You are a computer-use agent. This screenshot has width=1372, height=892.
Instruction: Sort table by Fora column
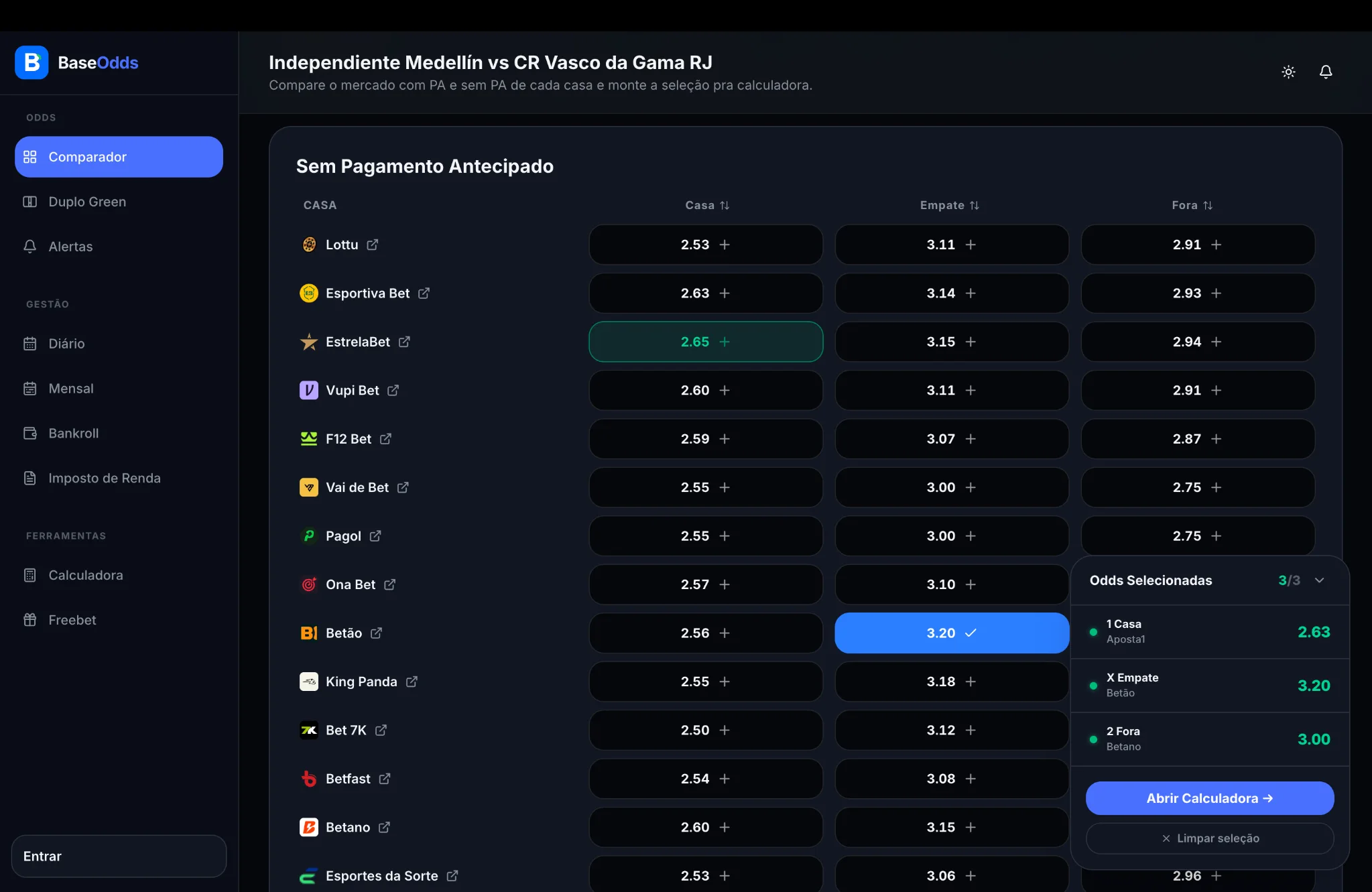(1192, 205)
